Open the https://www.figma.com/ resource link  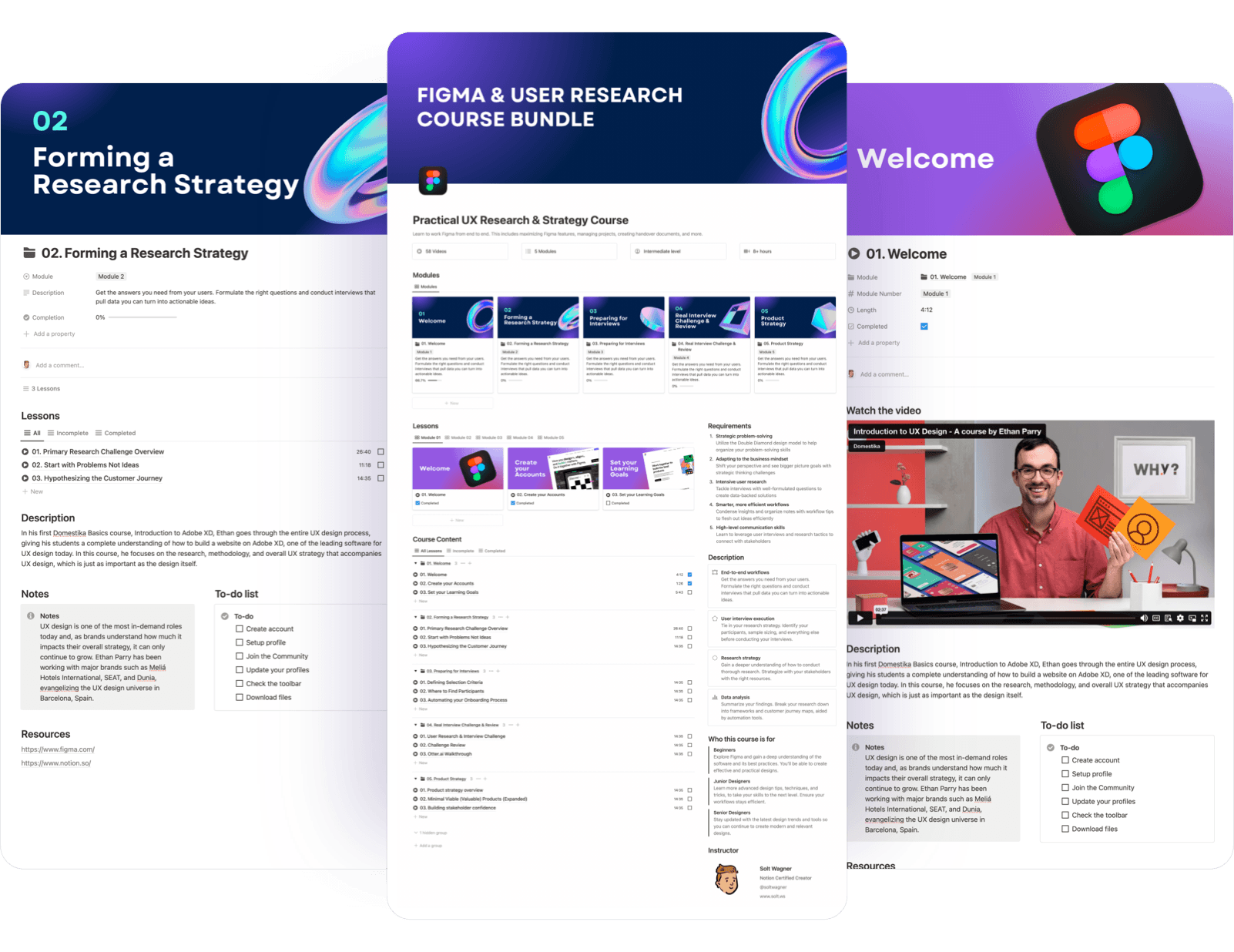pyautogui.click(x=58, y=749)
